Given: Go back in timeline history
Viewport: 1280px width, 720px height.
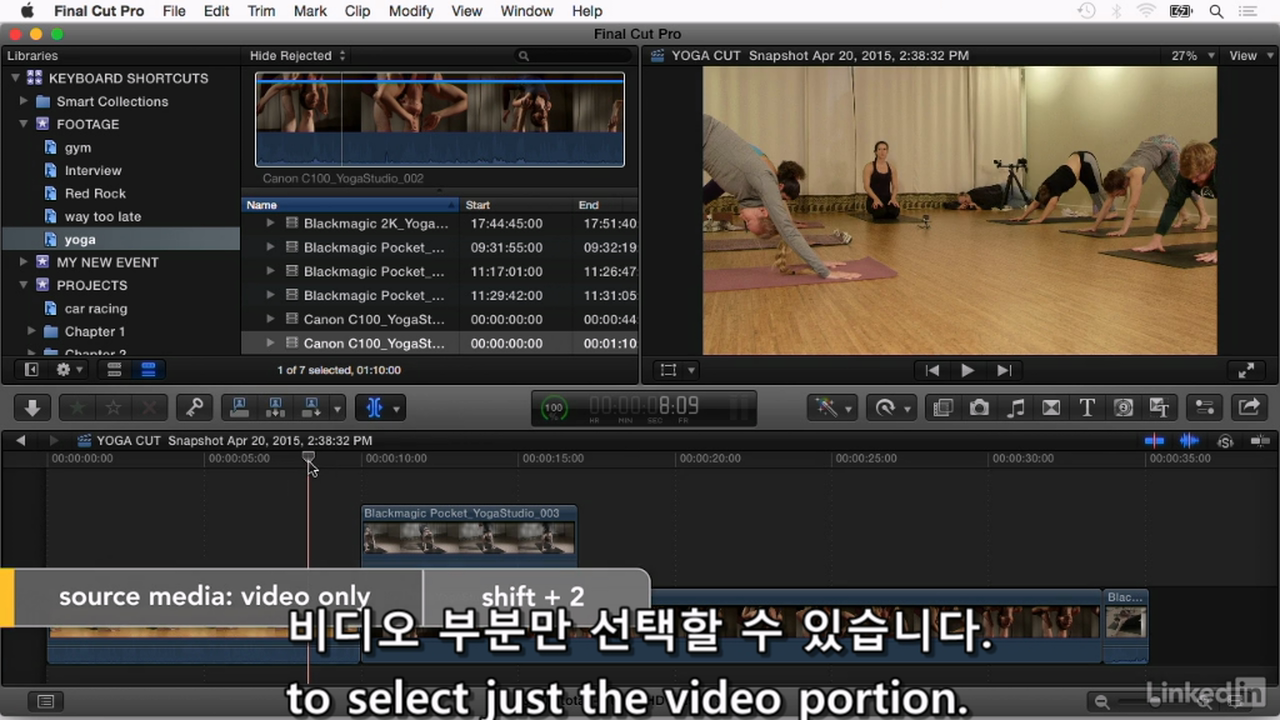Looking at the screenshot, I should point(20,440).
